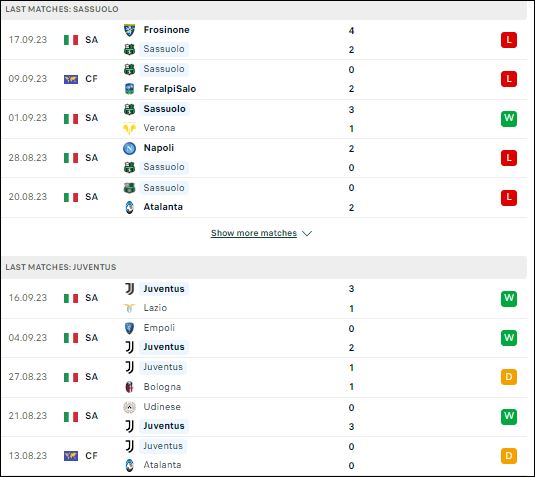
Task: Open the Show more matches link
Action: click(254, 233)
